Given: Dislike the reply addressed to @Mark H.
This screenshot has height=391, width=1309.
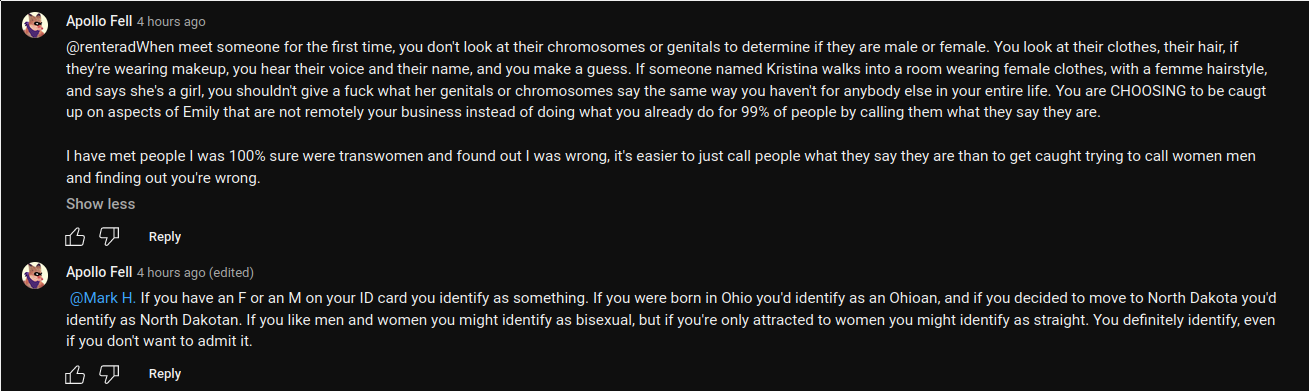Looking at the screenshot, I should point(110,374).
